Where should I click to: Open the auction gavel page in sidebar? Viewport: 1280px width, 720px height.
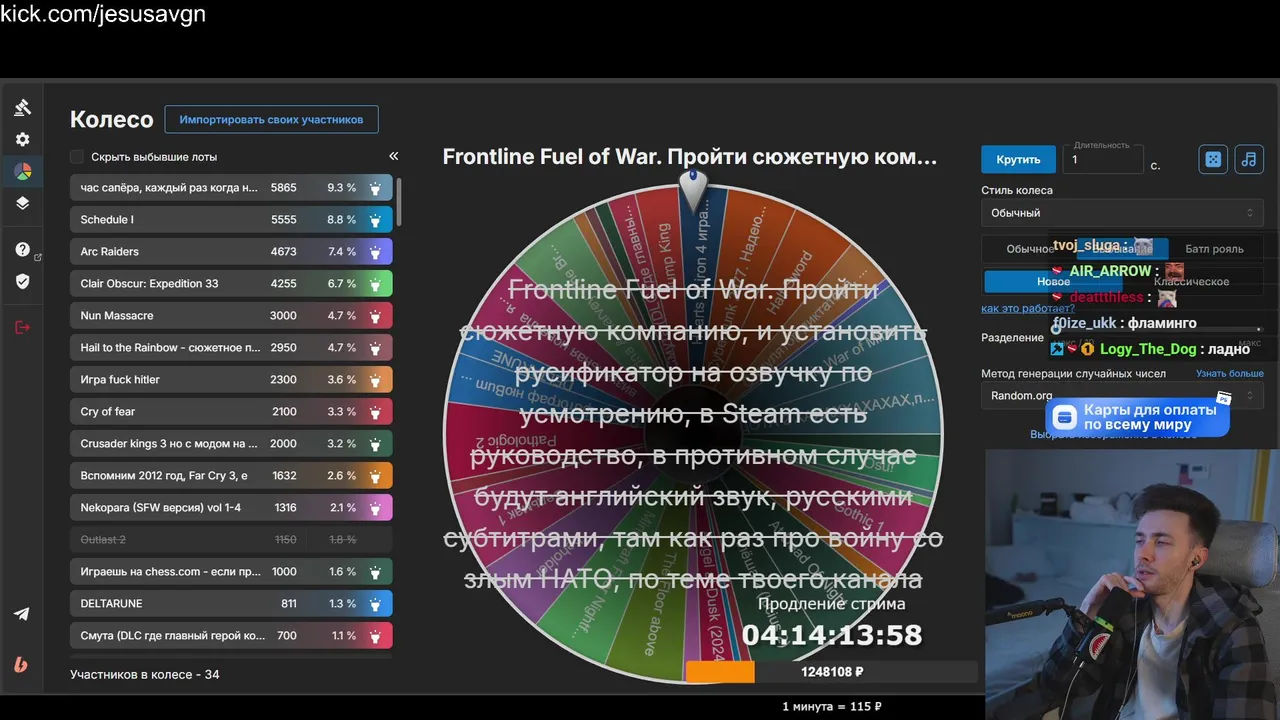[x=22, y=107]
